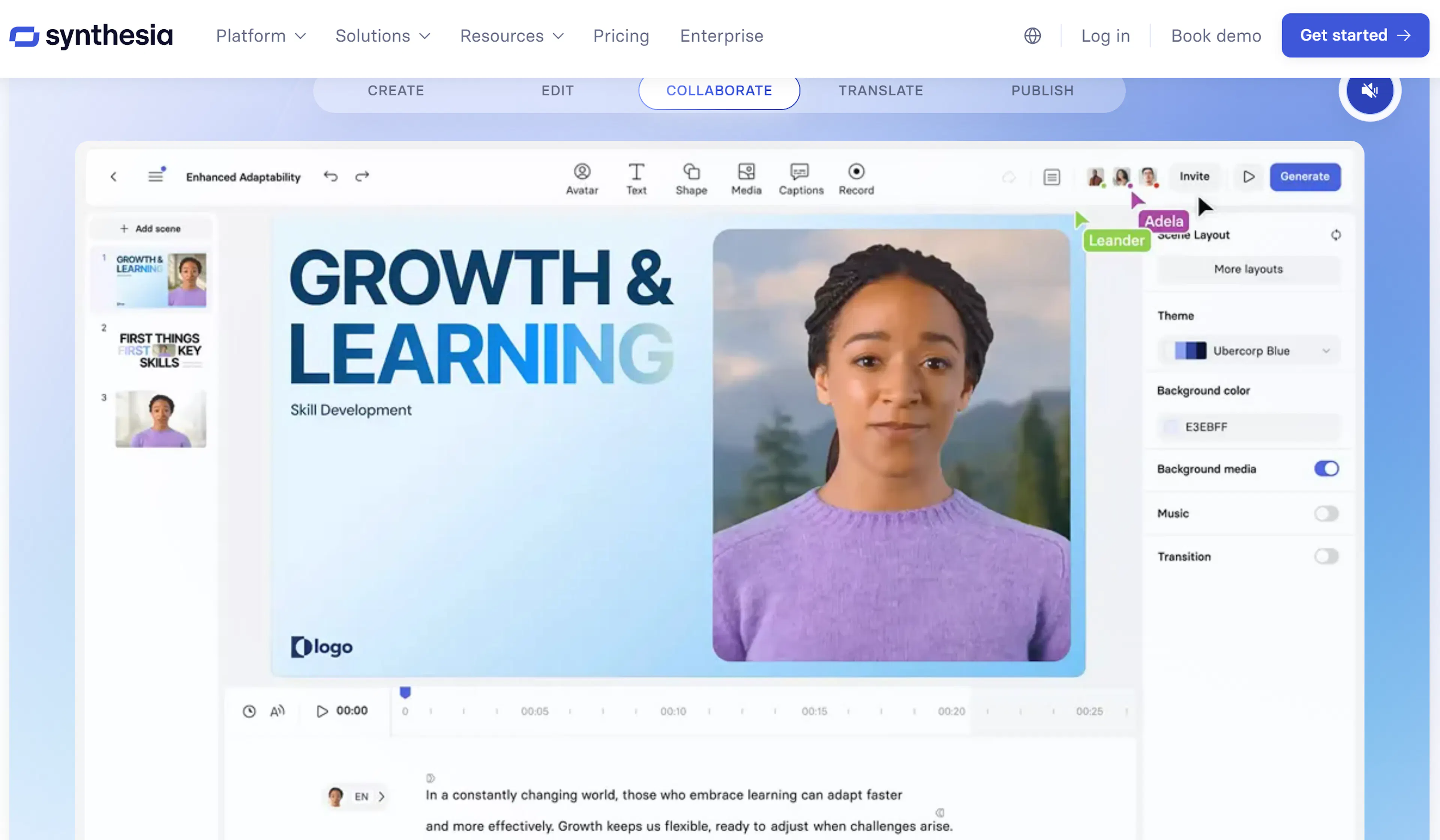Open the Captions tool
This screenshot has width=1440, height=840.
pos(801,179)
